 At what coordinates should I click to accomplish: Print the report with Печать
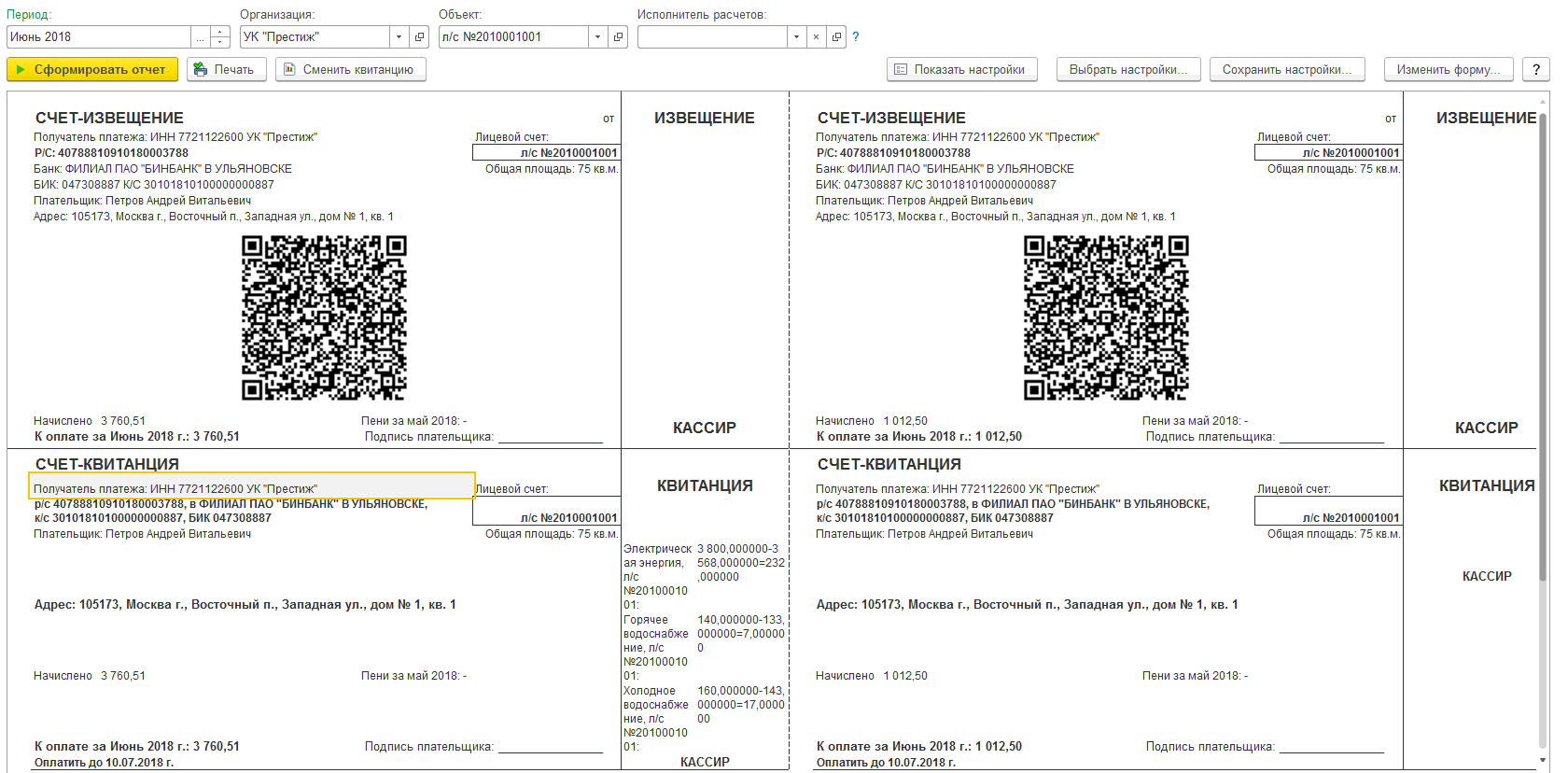(227, 69)
